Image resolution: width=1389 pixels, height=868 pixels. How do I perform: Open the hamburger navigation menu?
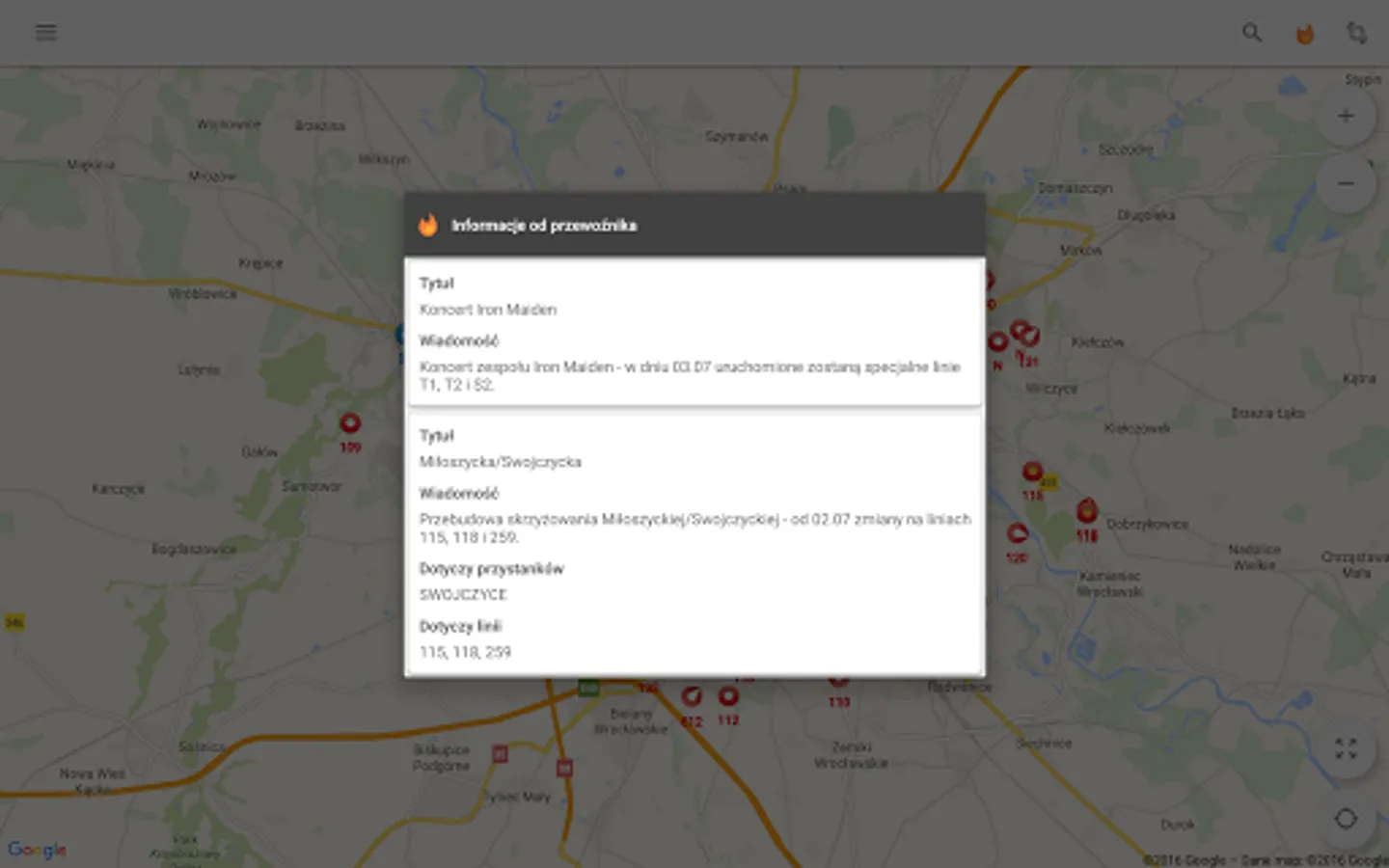pos(45,32)
